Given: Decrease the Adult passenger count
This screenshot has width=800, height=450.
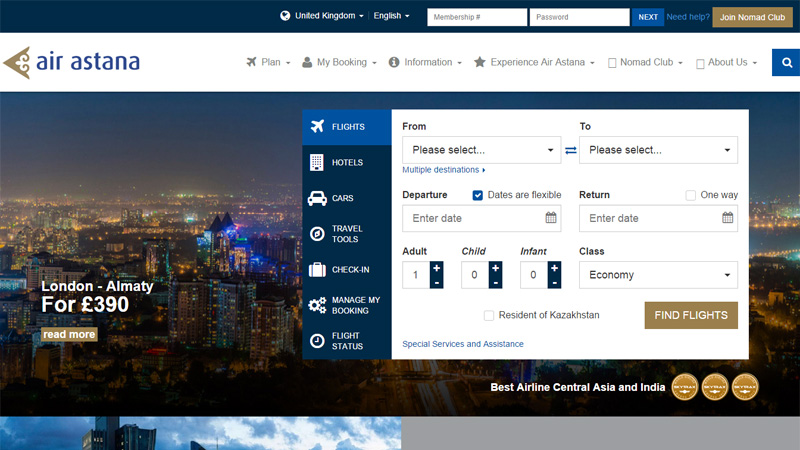Looking at the screenshot, I should pos(437,282).
